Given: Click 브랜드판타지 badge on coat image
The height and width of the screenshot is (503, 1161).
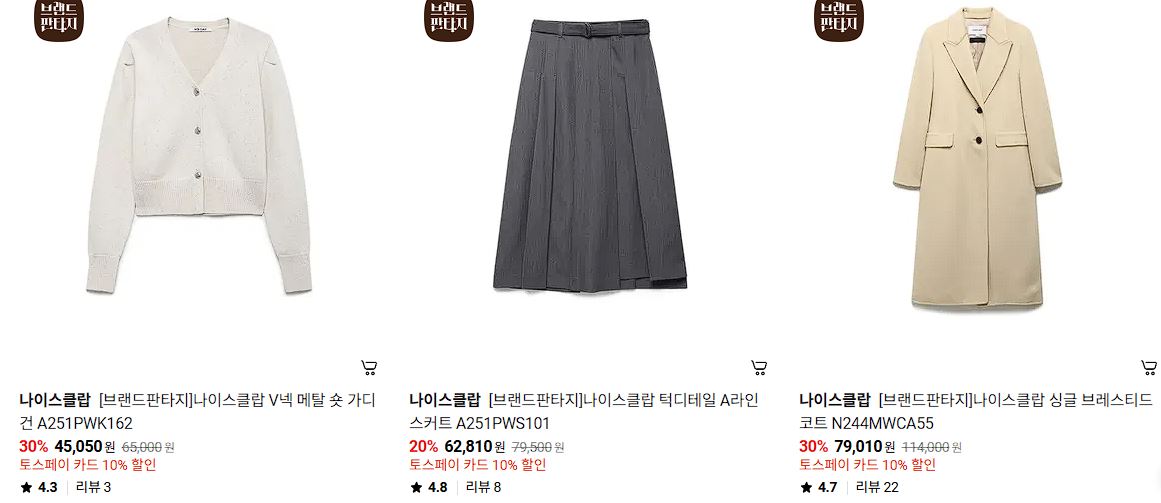Looking at the screenshot, I should [x=839, y=20].
